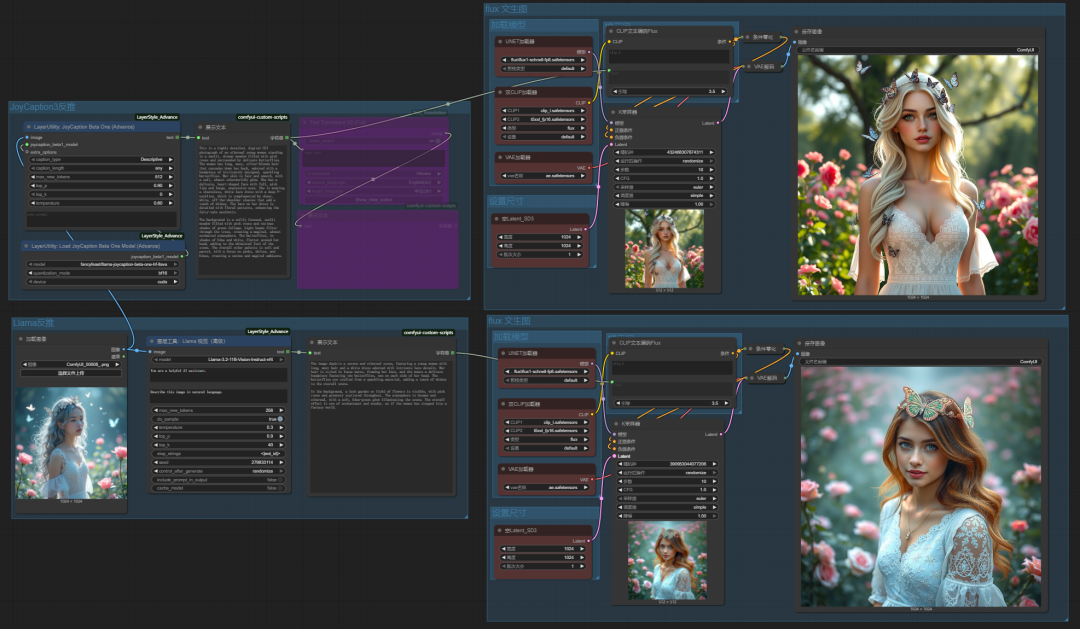Open Llama-3.2-11B-Vision-Instruct model dropdown
1080x629 pixels.
point(218,360)
